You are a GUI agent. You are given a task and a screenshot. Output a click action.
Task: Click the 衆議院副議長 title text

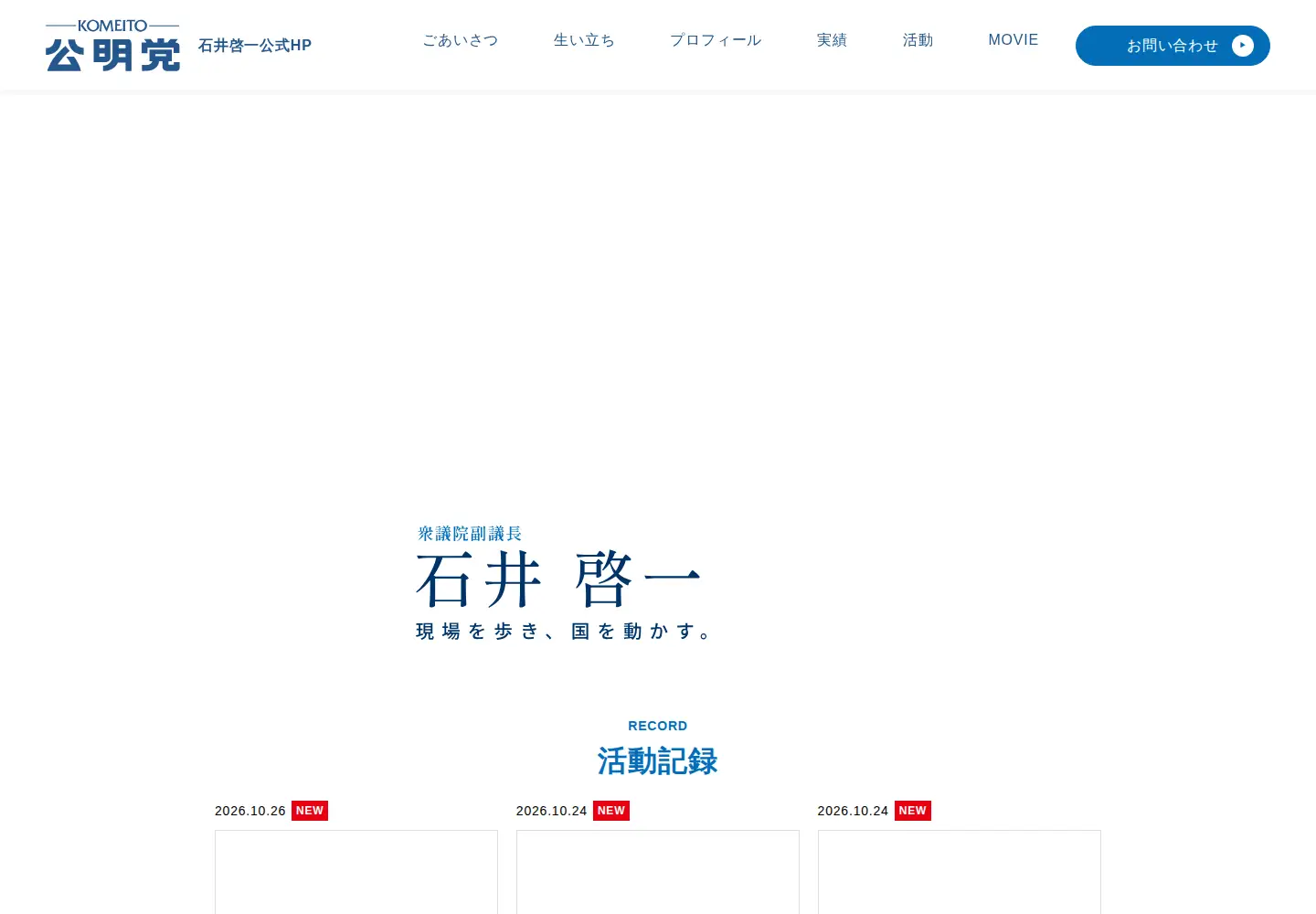point(470,534)
